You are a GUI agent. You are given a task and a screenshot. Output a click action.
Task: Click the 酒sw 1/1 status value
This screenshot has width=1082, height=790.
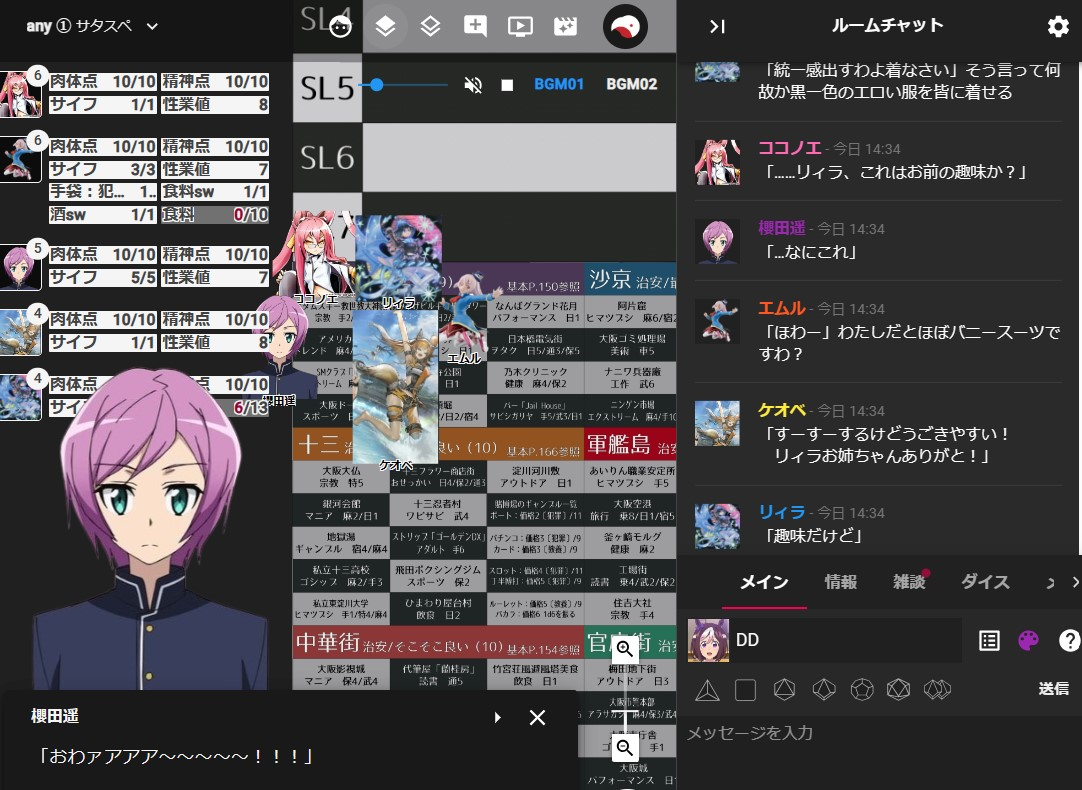coord(103,215)
